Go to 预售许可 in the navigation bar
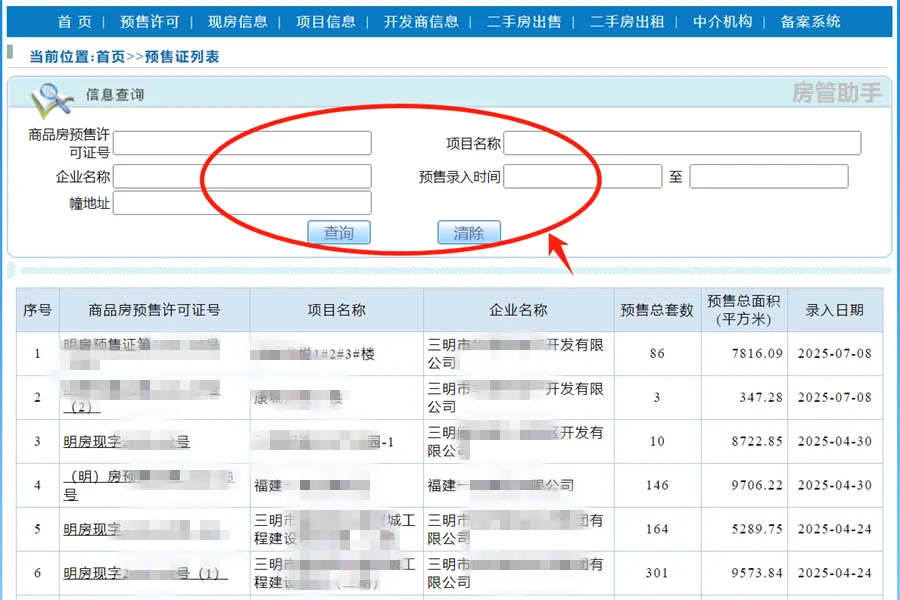 [x=149, y=22]
